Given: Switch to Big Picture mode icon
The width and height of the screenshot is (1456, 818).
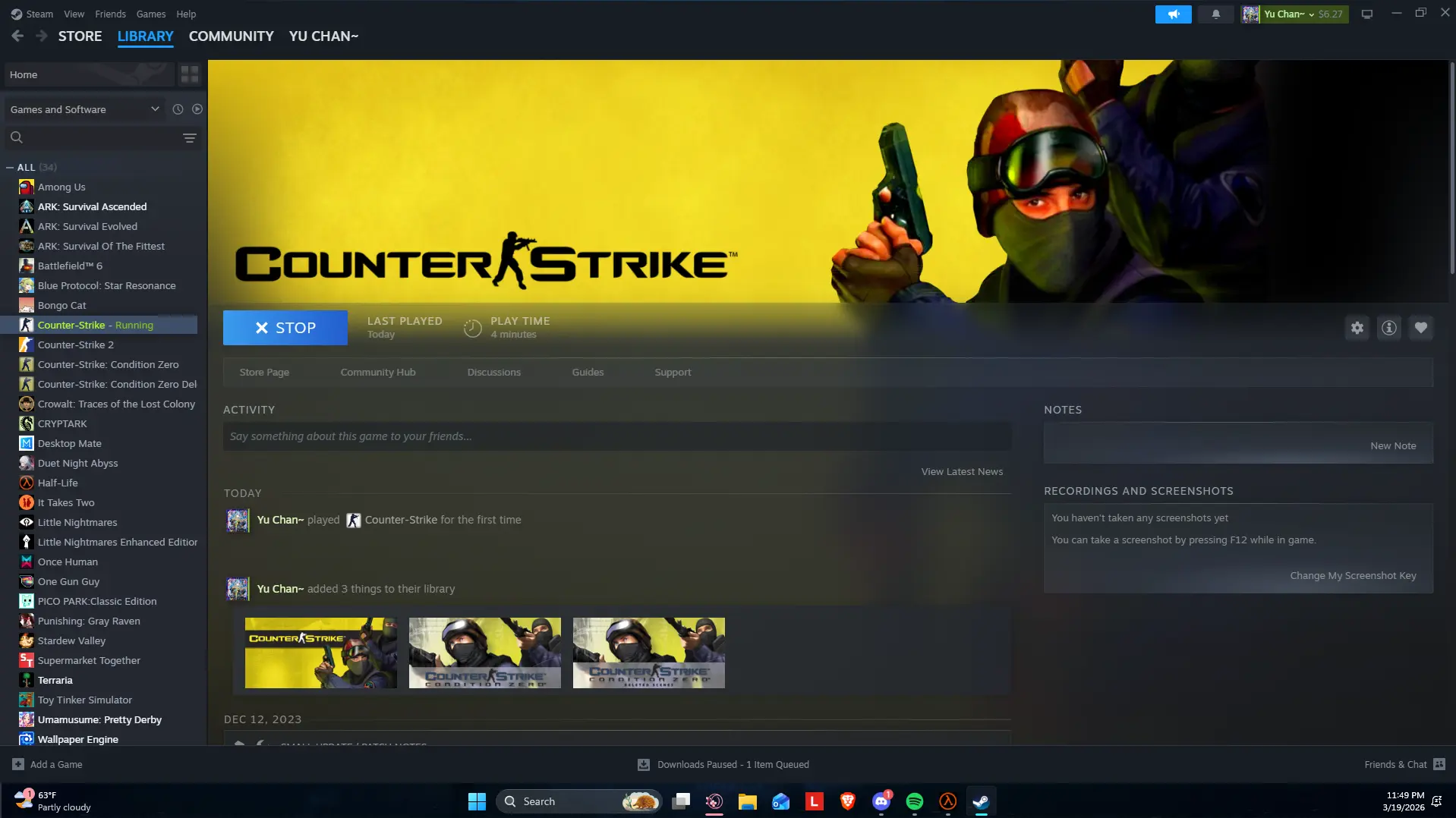Looking at the screenshot, I should 1366,14.
